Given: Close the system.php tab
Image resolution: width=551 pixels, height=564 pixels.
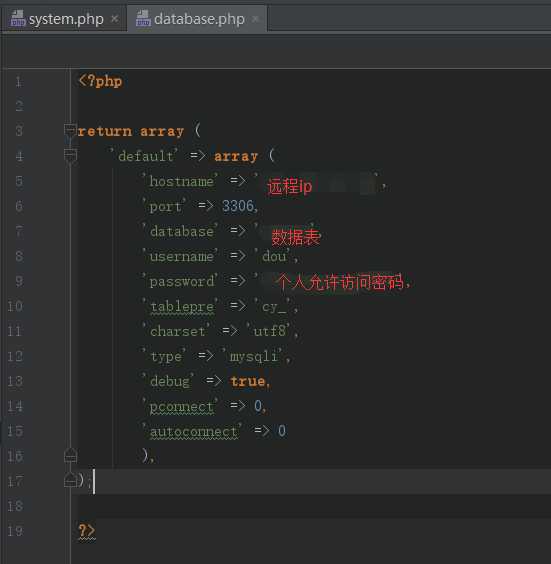Looking at the screenshot, I should click(x=114, y=18).
